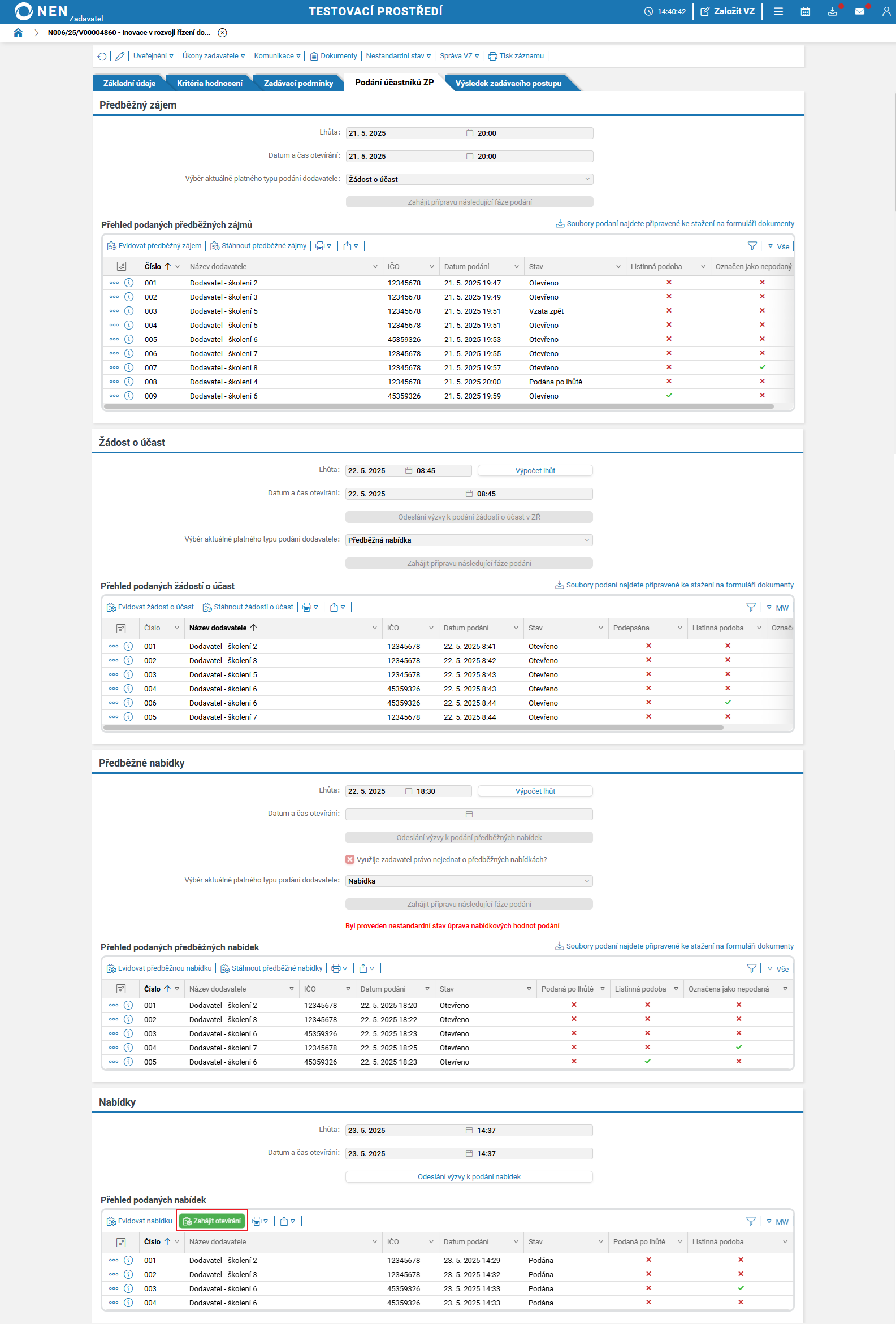Toggle právo nejednat o předběžných nabídkách checkbox
The image size is (896, 1324).
(350, 860)
